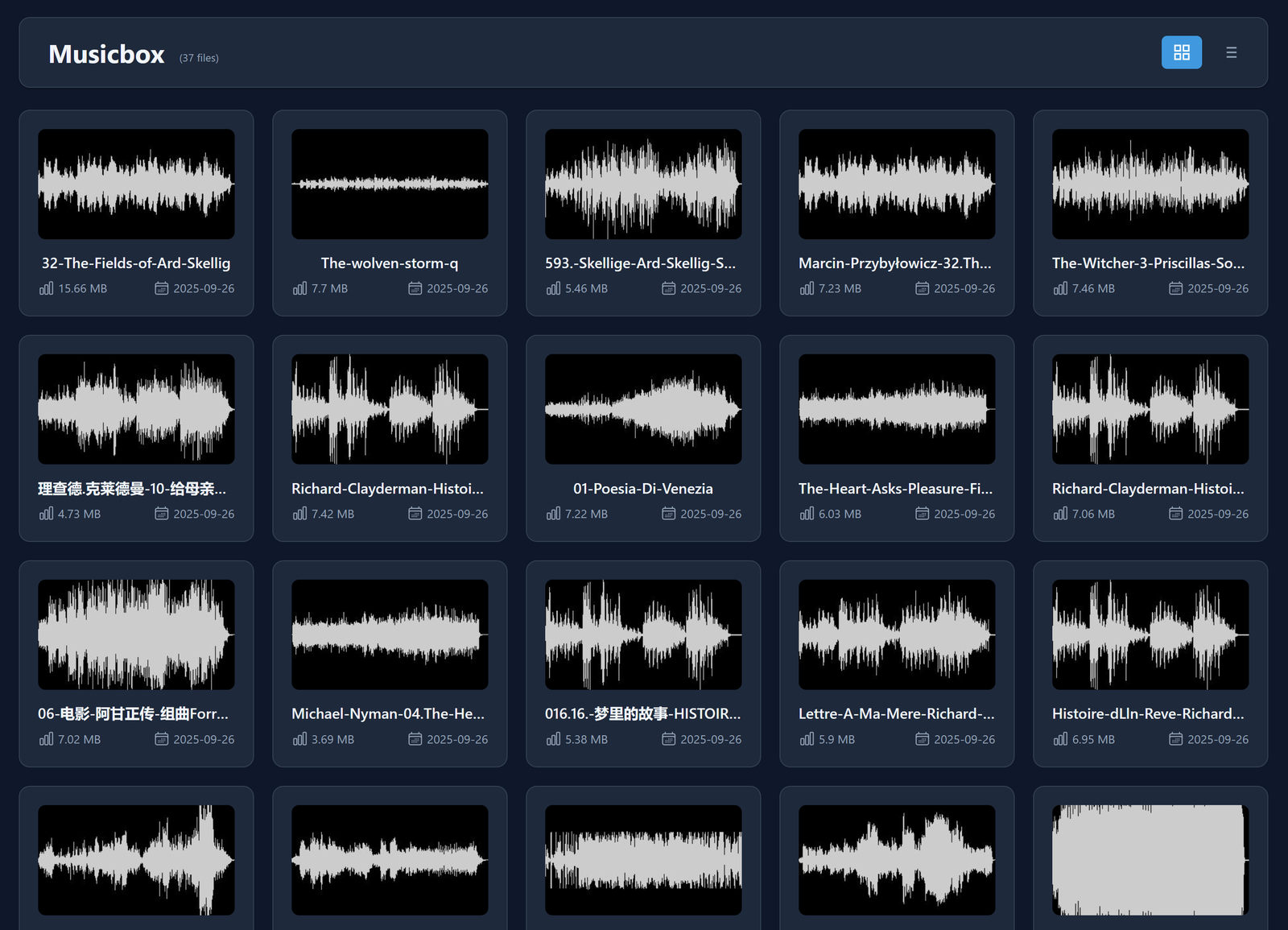This screenshot has height=930, width=1288.
Task: Click the waveform on 理查德.克莱德曼-10 card
Action: coord(136,408)
